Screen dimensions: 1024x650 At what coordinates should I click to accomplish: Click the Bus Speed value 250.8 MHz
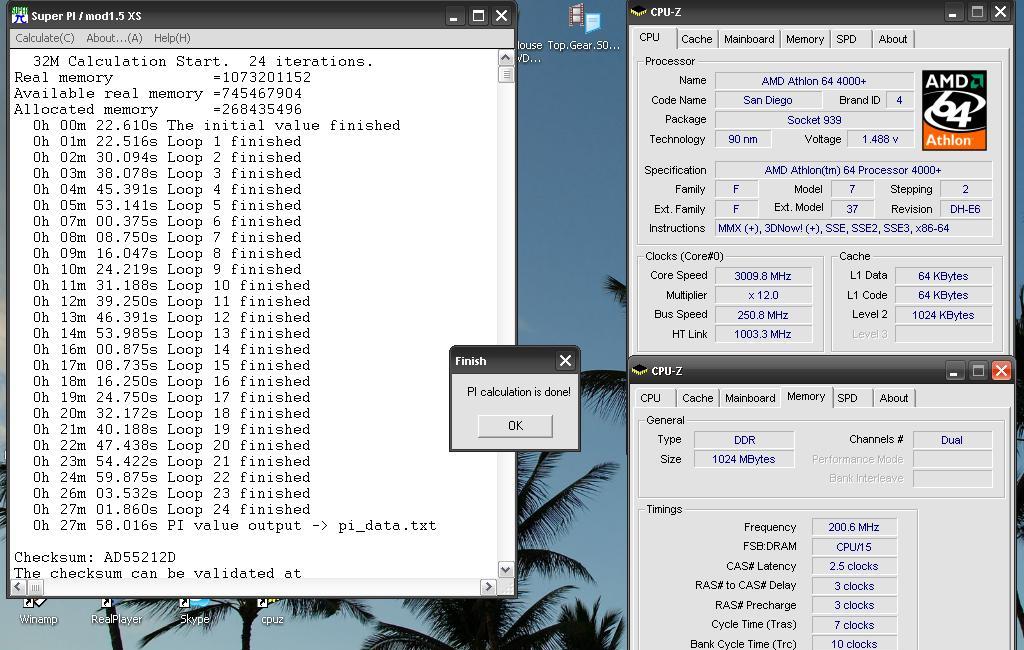(x=763, y=315)
